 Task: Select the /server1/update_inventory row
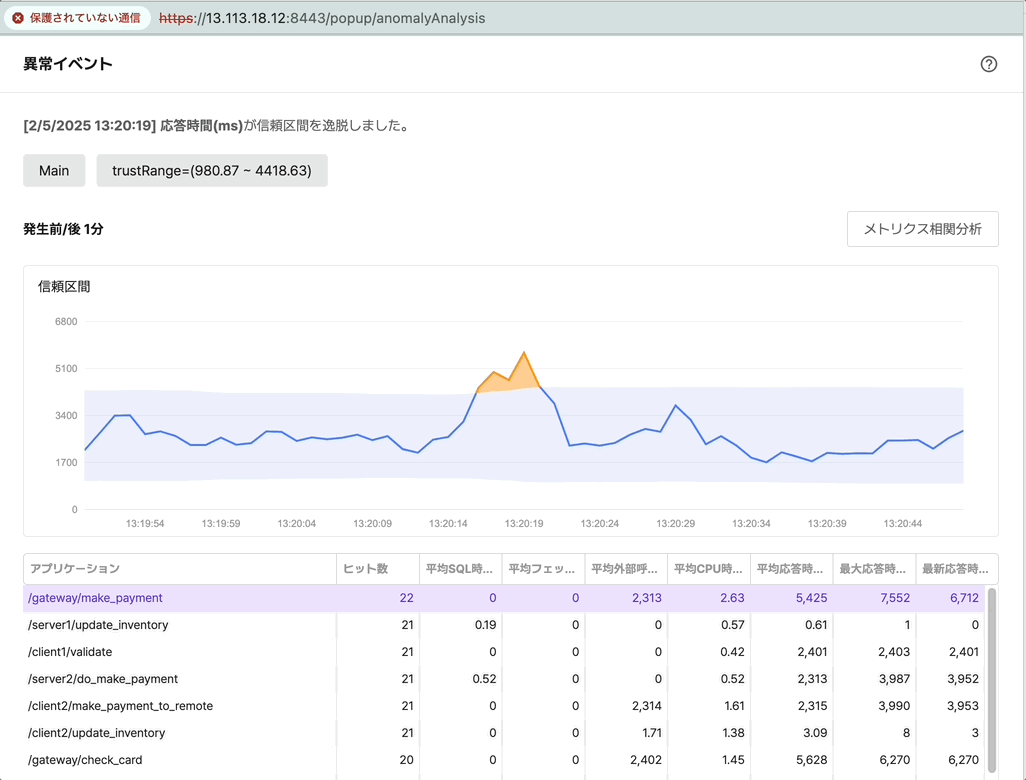click(98, 625)
